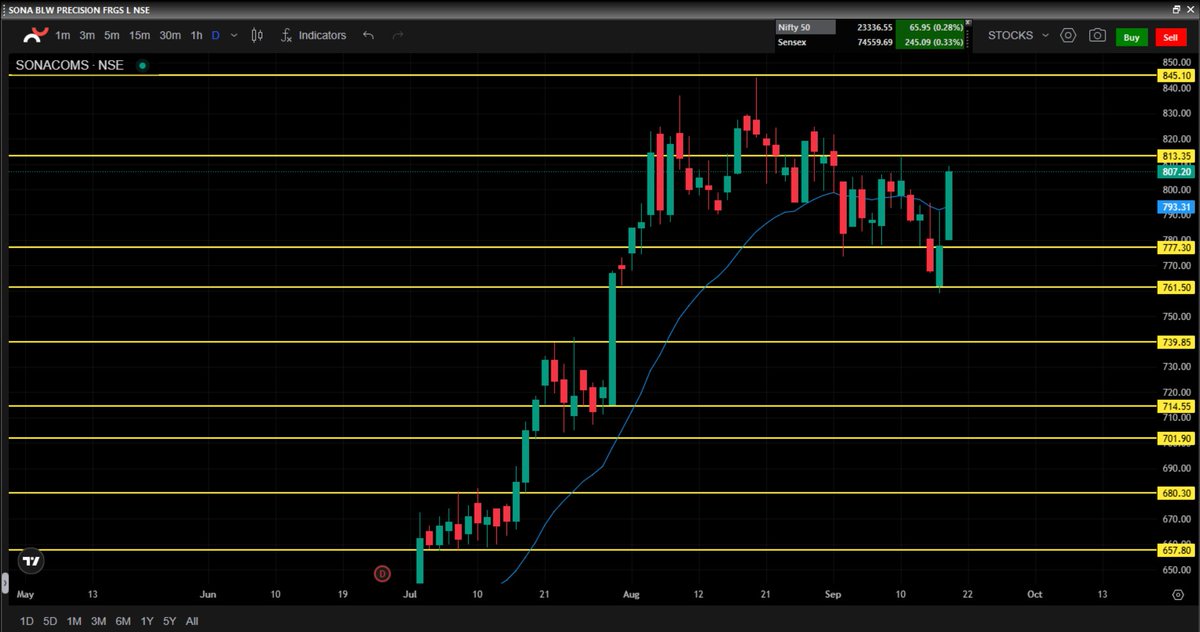Click the 813.35 price line label

1176,156
